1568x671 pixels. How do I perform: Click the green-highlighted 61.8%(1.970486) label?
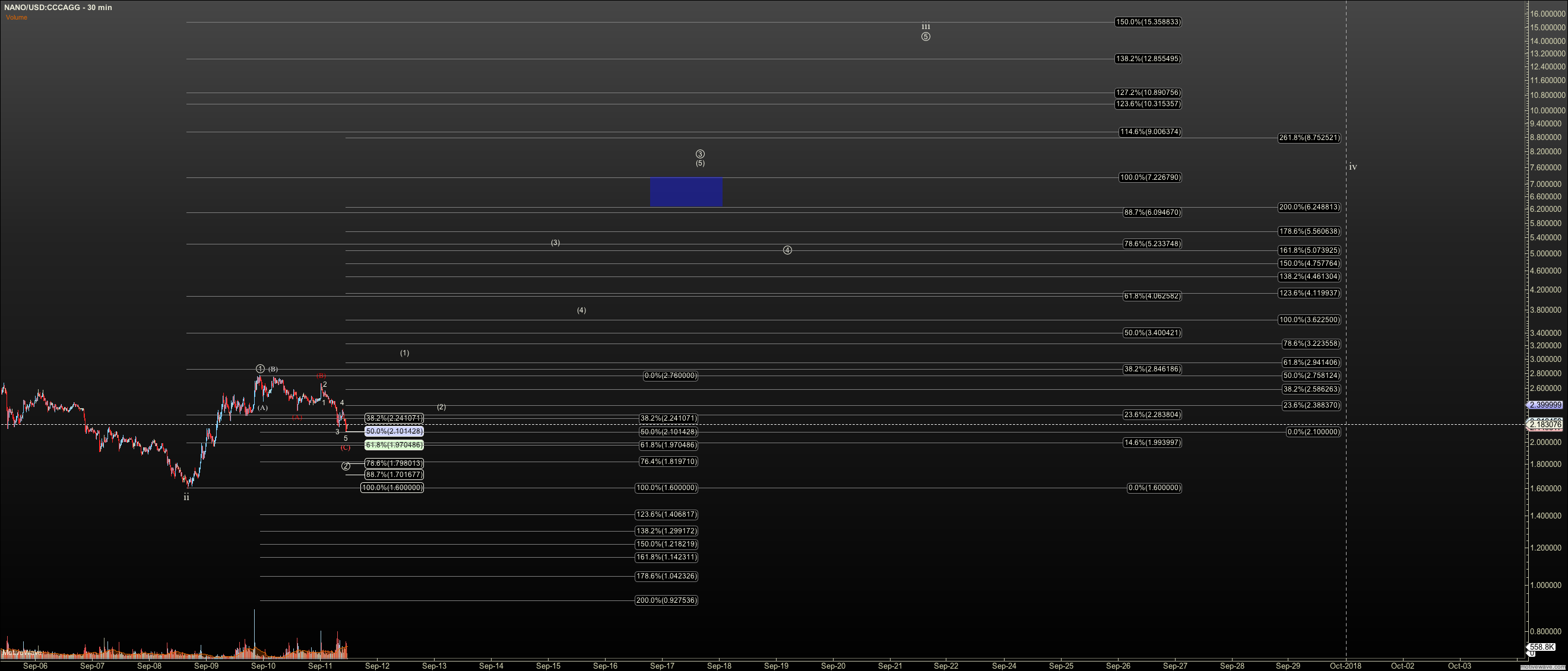394,446
